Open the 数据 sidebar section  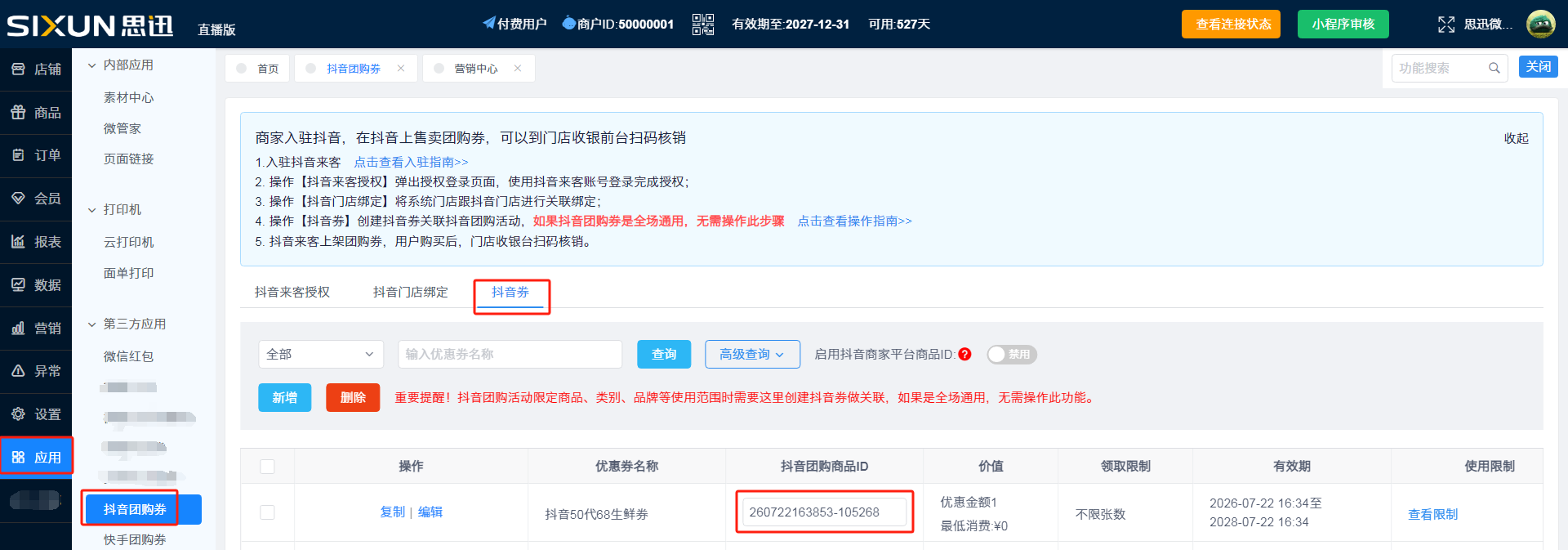coord(36,285)
